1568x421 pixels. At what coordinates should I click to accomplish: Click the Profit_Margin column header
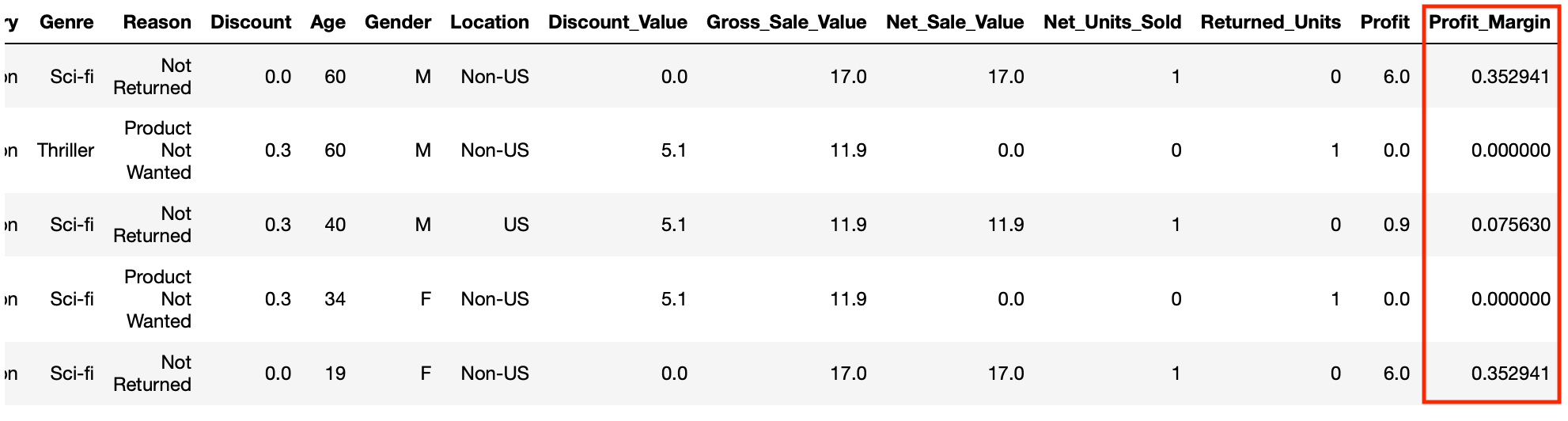click(x=1489, y=22)
